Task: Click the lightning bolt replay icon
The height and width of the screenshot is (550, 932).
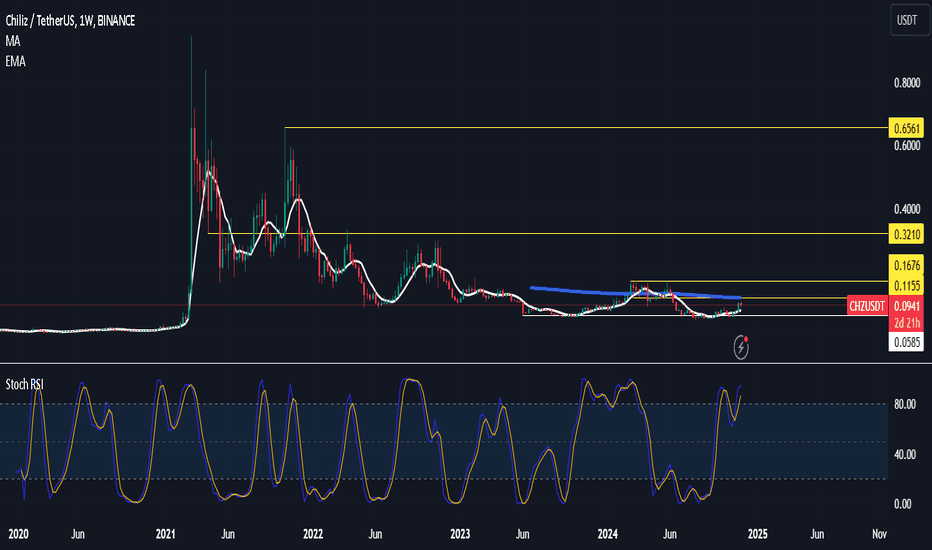Action: pos(741,347)
